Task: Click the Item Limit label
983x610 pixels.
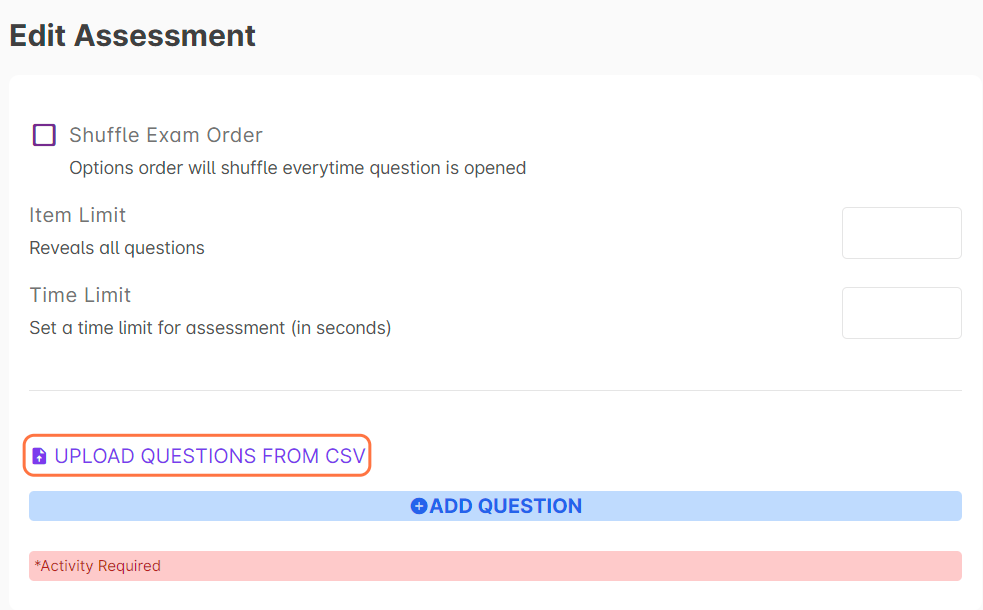Action: tap(78, 215)
